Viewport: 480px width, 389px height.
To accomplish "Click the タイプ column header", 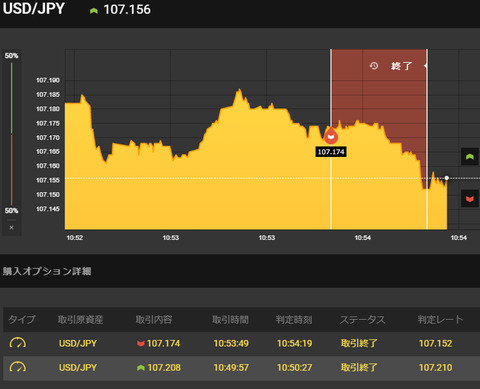I will [22, 319].
